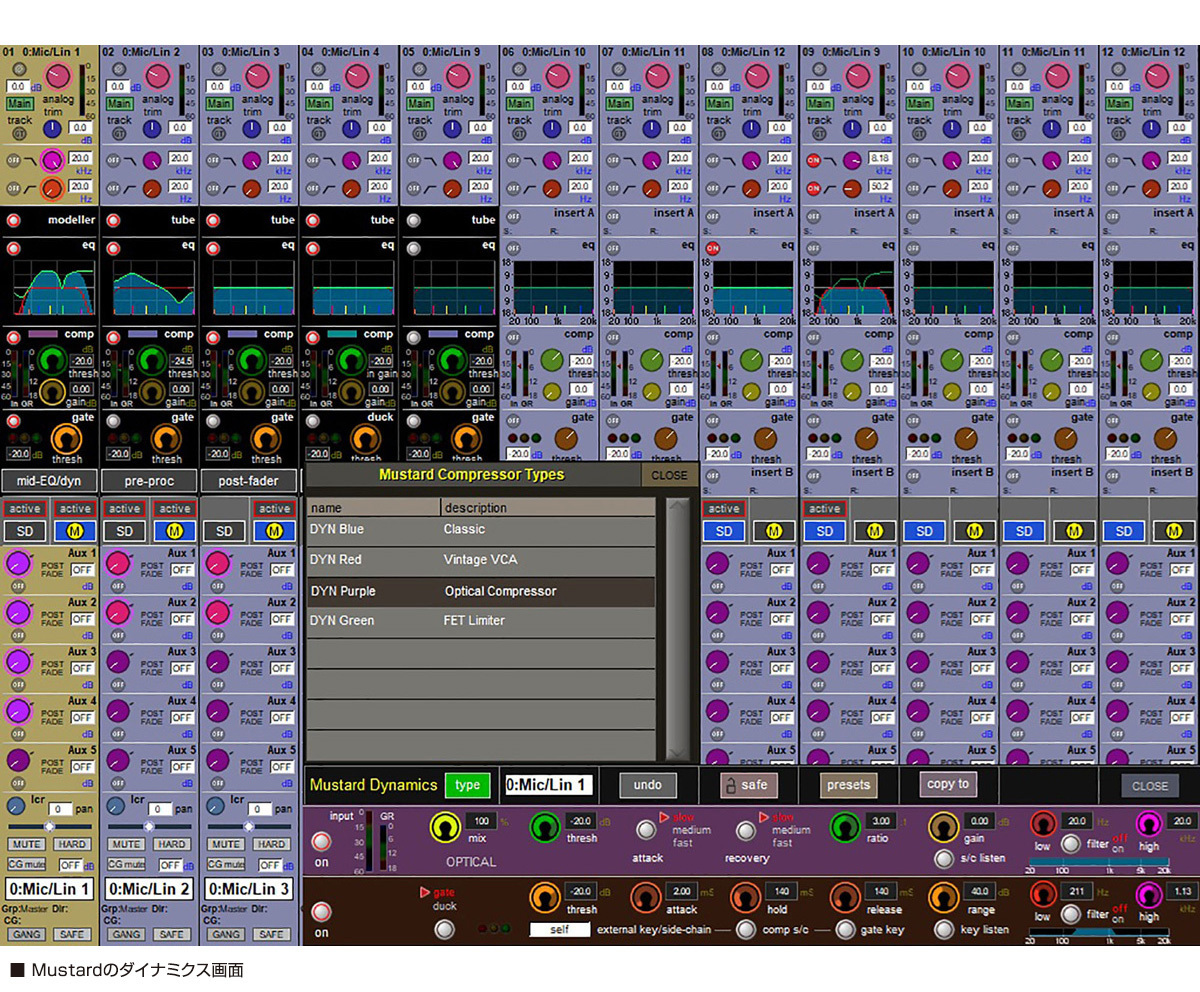
Task: Click the gate hold knob
Action: 744,896
